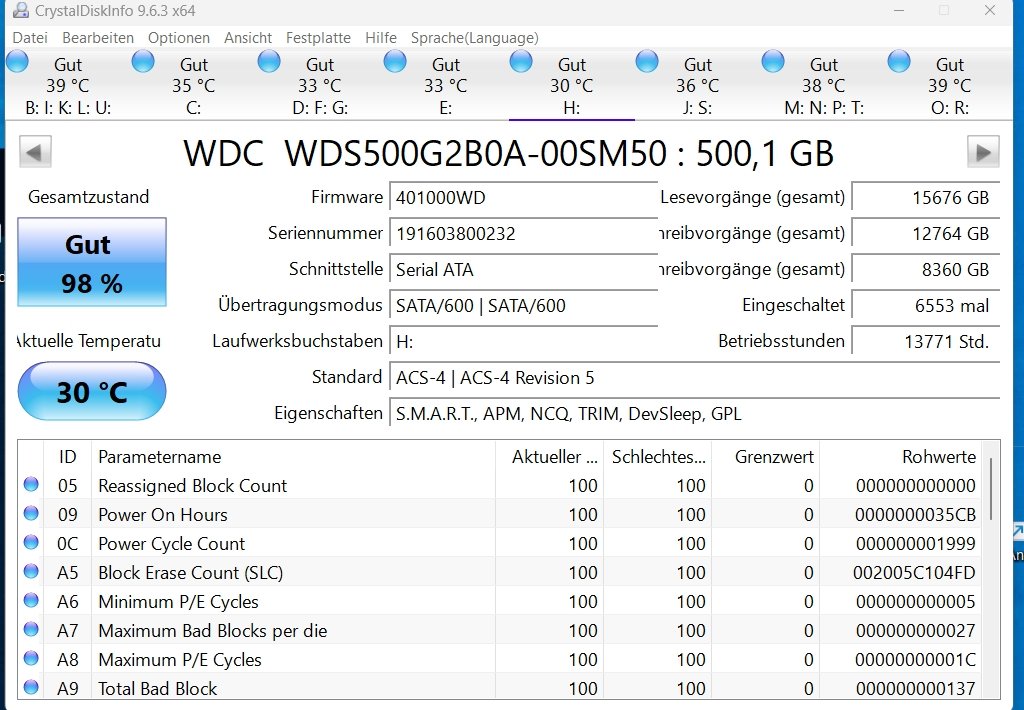Image resolution: width=1024 pixels, height=710 pixels.
Task: Click the Grenzwert column header
Action: click(x=766, y=457)
